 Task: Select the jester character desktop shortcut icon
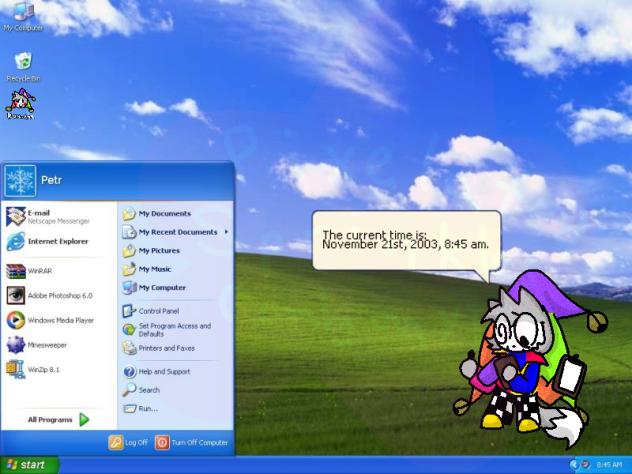tap(21, 104)
